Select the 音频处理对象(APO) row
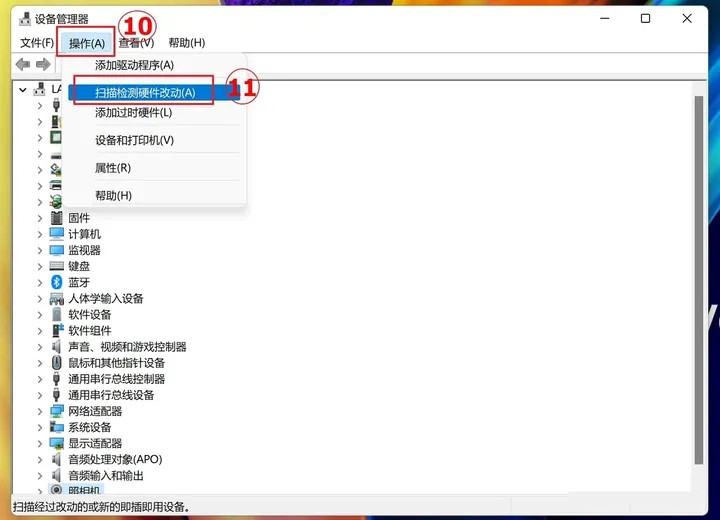720x520 pixels. [115, 459]
